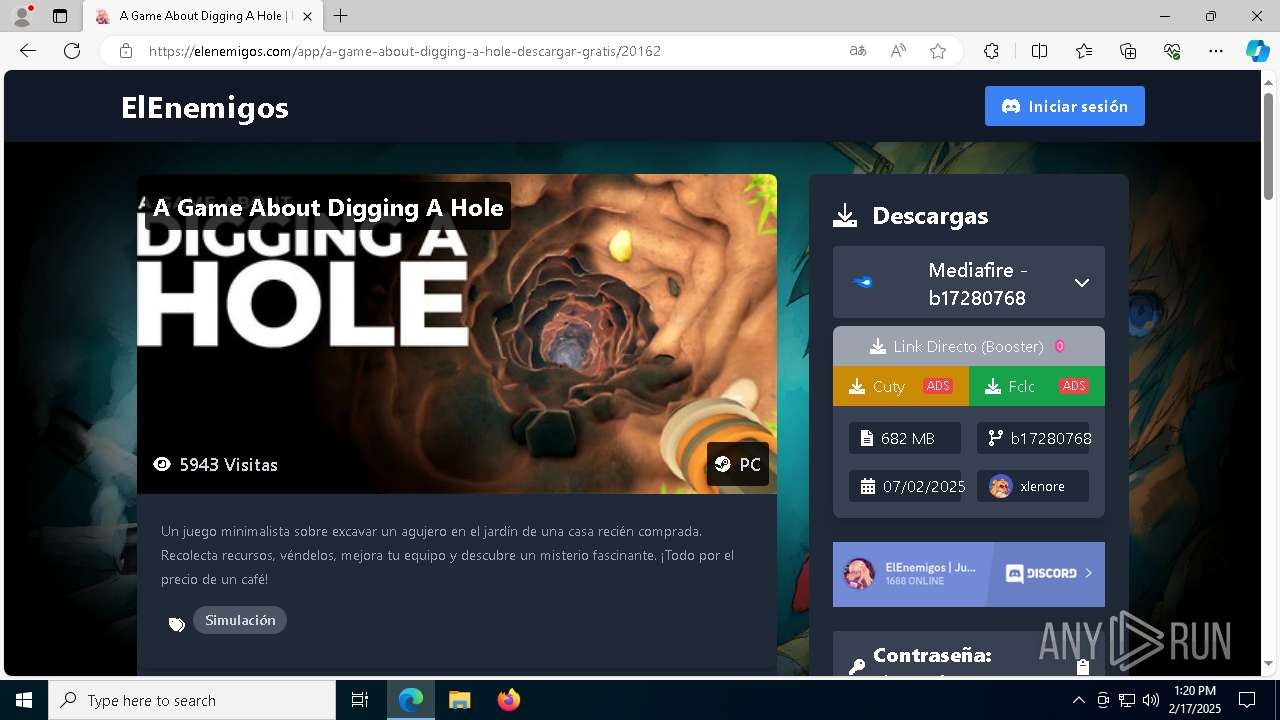The height and width of the screenshot is (720, 1280).
Task: Activate read aloud icon
Action: pyautogui.click(x=898, y=51)
